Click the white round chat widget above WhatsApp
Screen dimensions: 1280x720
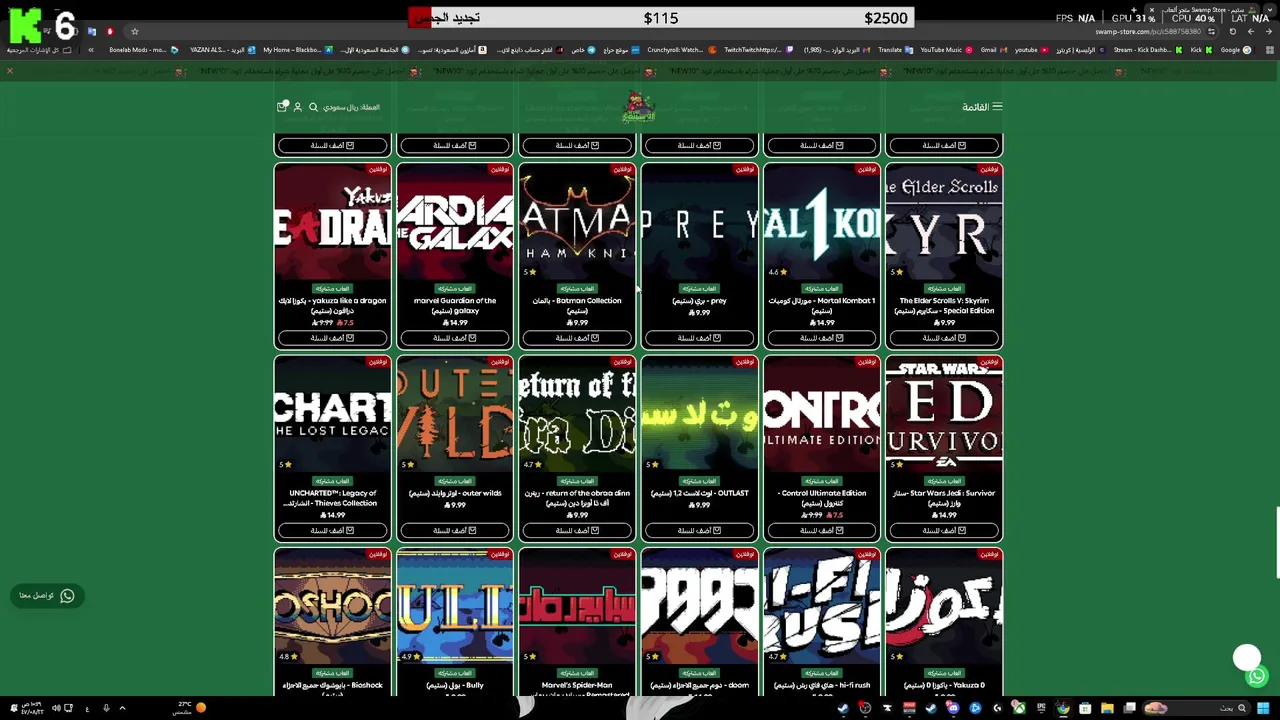click(1246, 657)
